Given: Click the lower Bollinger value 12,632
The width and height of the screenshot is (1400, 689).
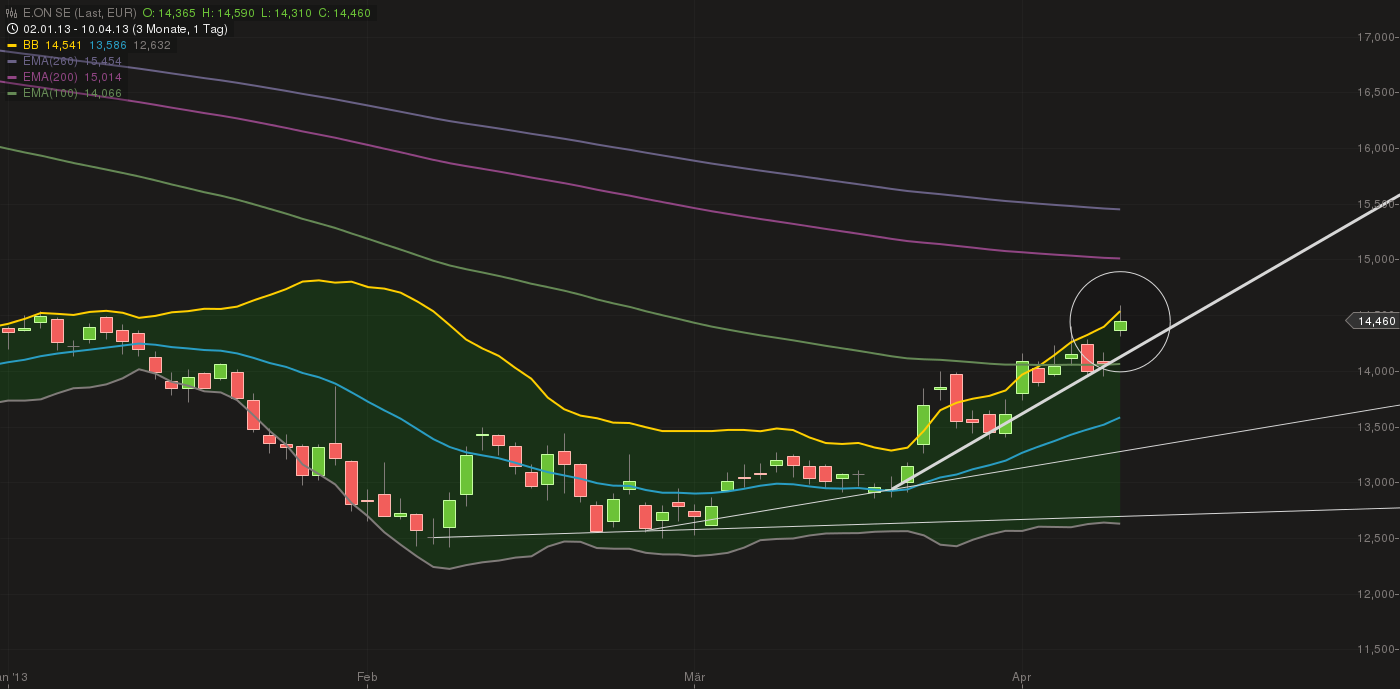Looking at the screenshot, I should (x=152, y=45).
